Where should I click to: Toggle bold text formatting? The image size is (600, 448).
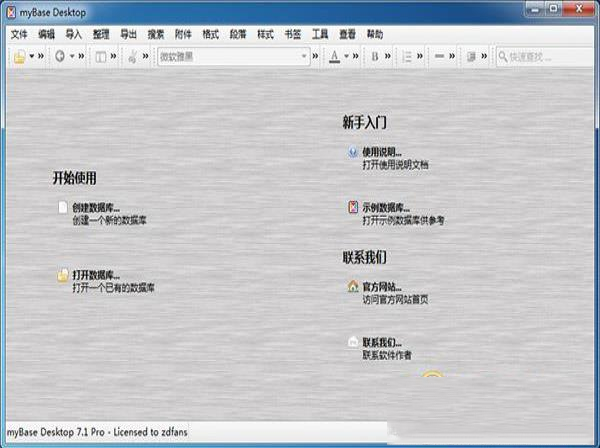[x=376, y=56]
